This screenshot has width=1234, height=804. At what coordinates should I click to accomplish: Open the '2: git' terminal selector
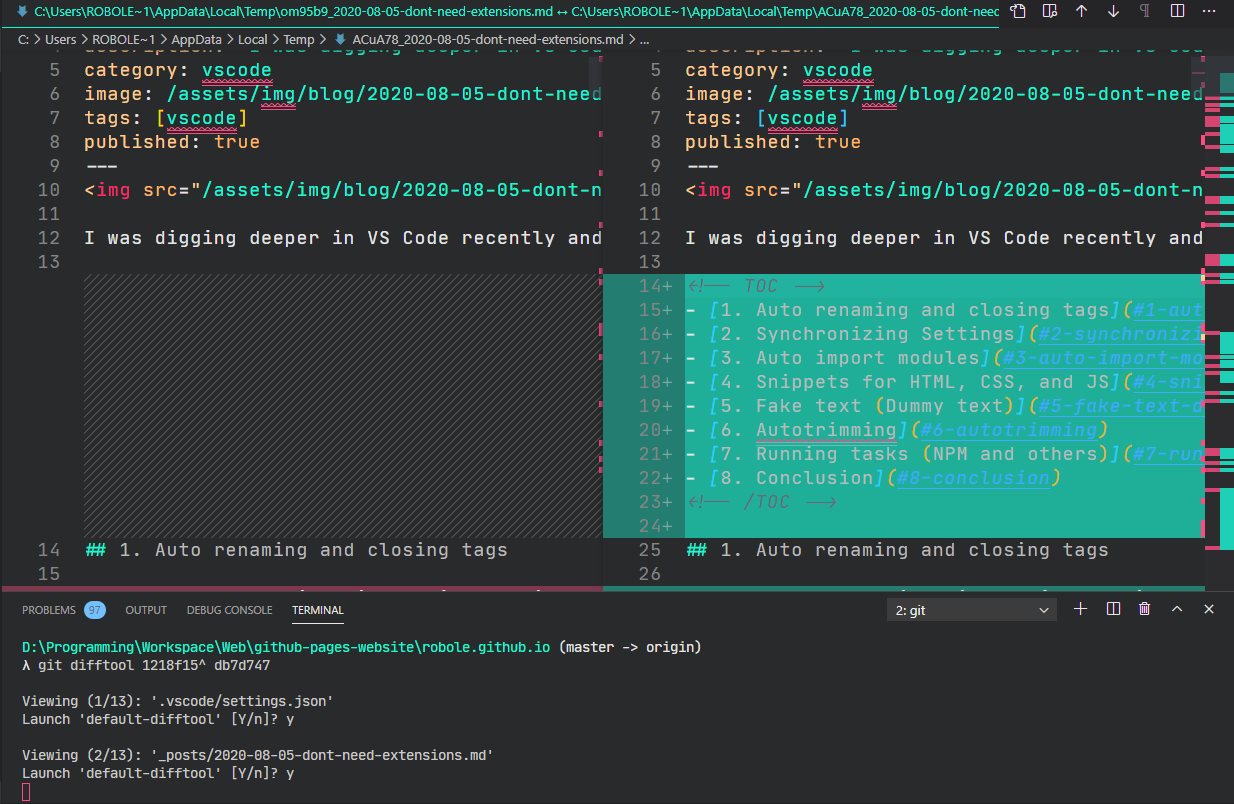[970, 609]
